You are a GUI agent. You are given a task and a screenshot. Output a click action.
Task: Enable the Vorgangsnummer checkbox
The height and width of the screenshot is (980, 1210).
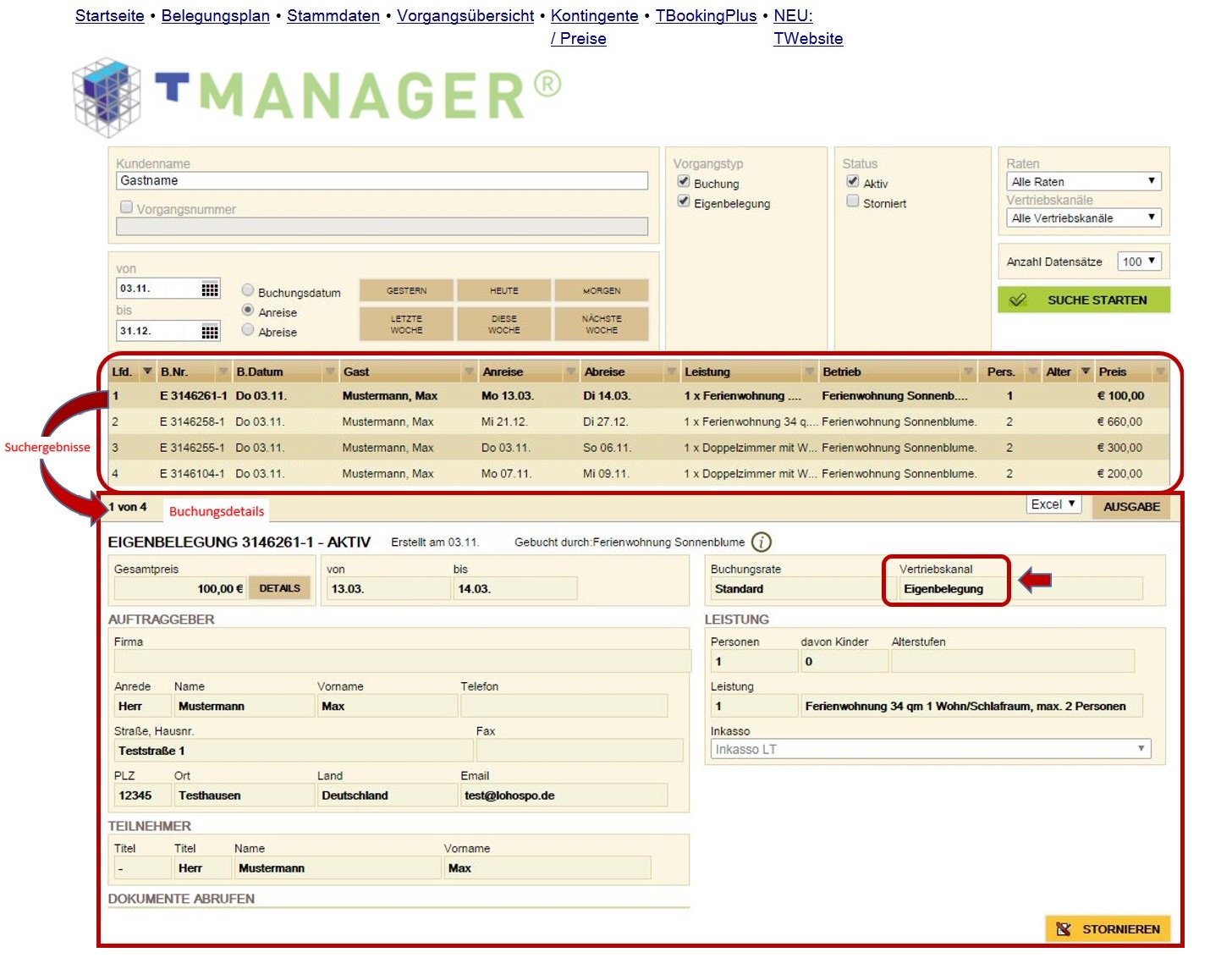point(127,207)
